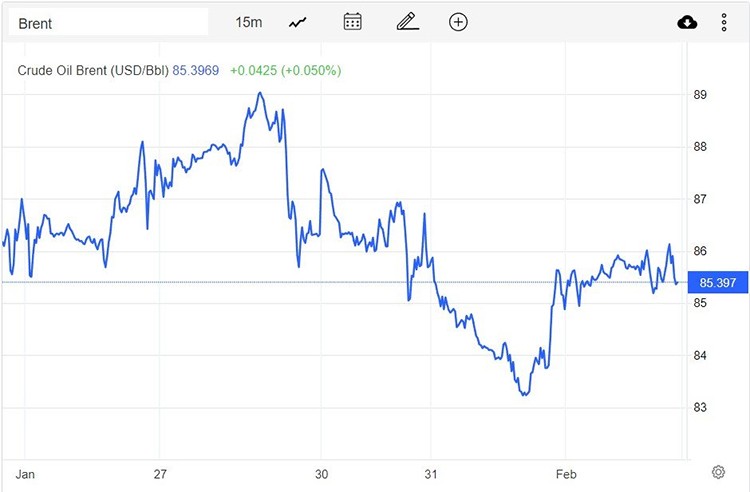Click the 89 label on the price axis
The width and height of the screenshot is (750, 492).
click(x=701, y=95)
